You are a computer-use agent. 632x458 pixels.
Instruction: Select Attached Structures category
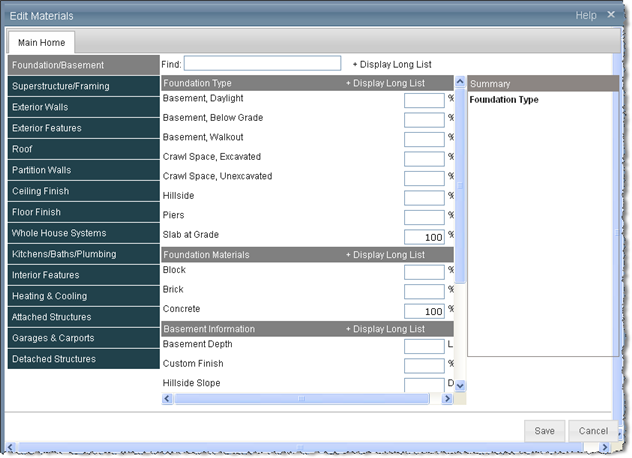[83, 316]
